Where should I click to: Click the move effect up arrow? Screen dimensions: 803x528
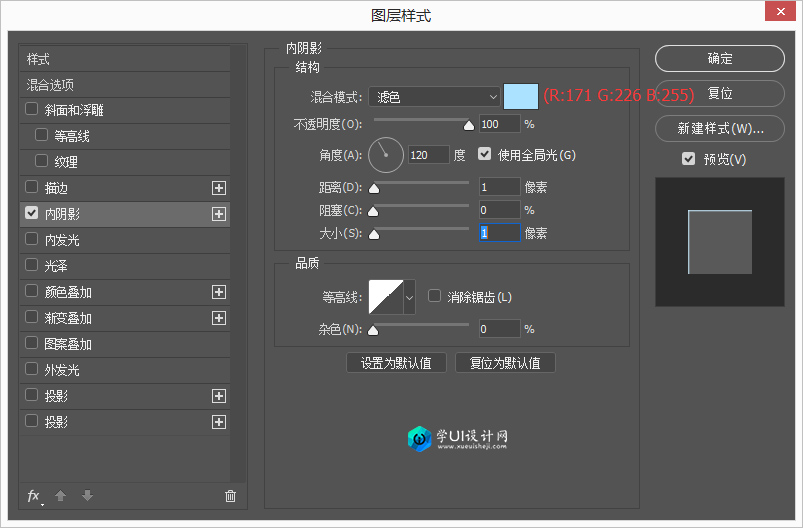pos(61,496)
